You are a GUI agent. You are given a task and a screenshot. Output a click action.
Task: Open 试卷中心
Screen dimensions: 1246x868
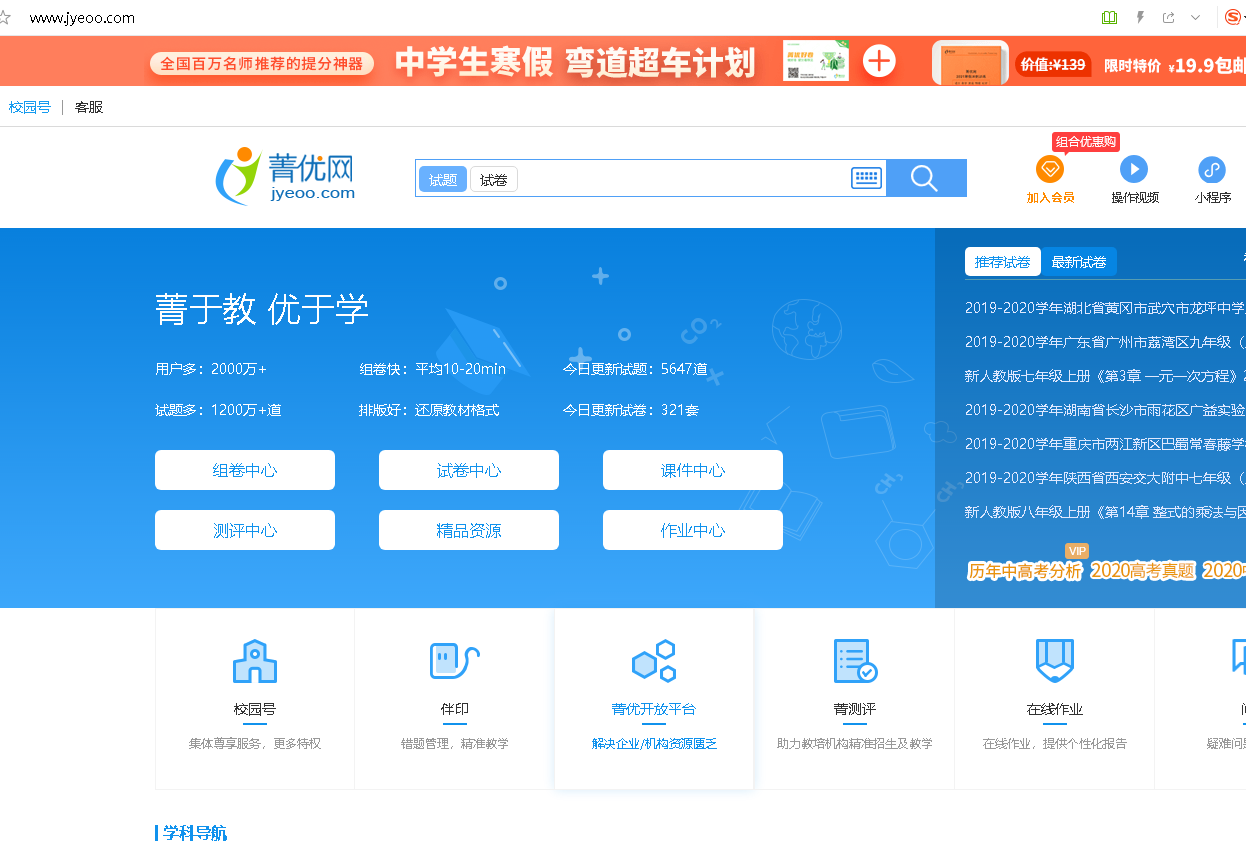pyautogui.click(x=469, y=470)
